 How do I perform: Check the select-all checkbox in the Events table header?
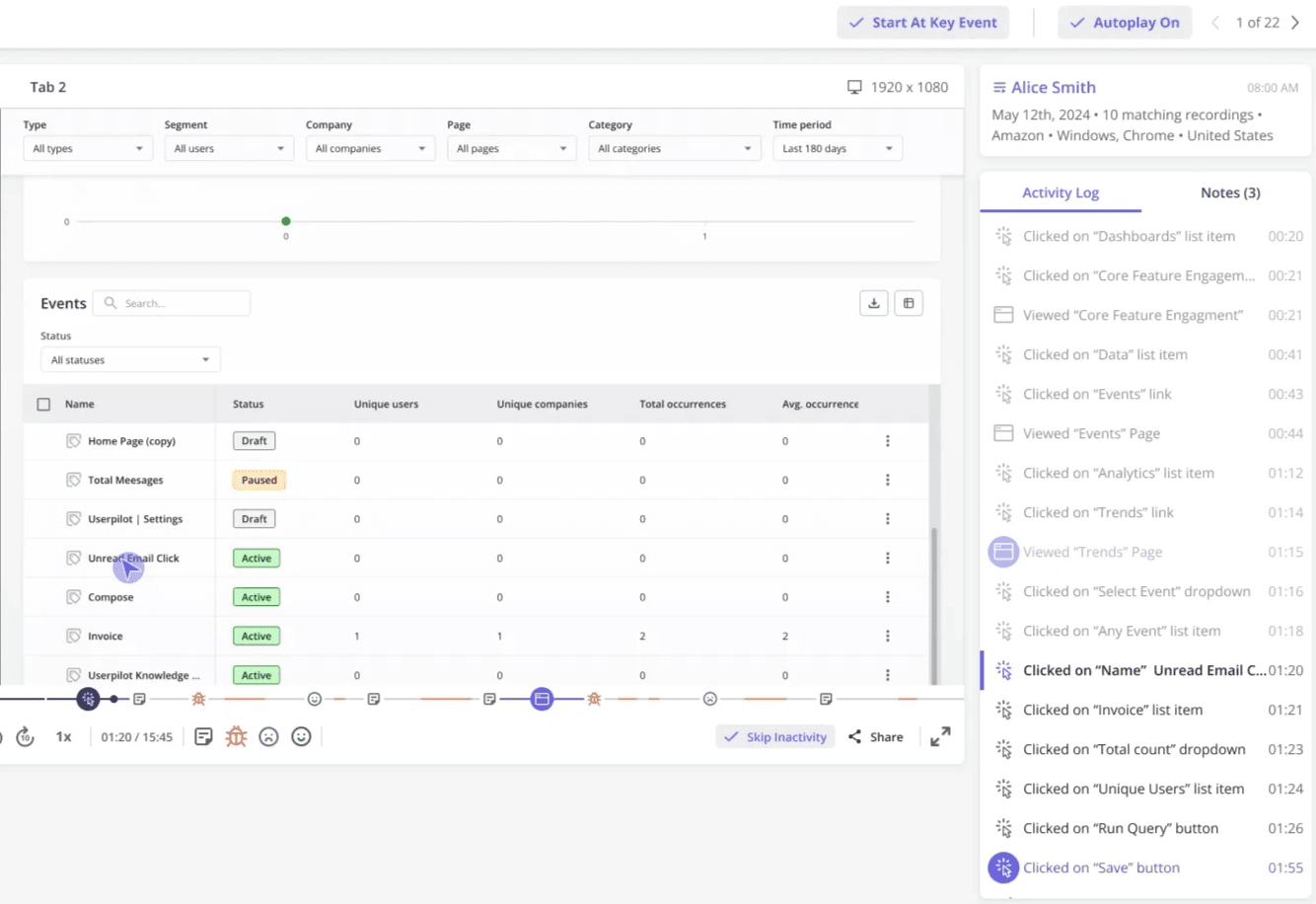(x=43, y=404)
